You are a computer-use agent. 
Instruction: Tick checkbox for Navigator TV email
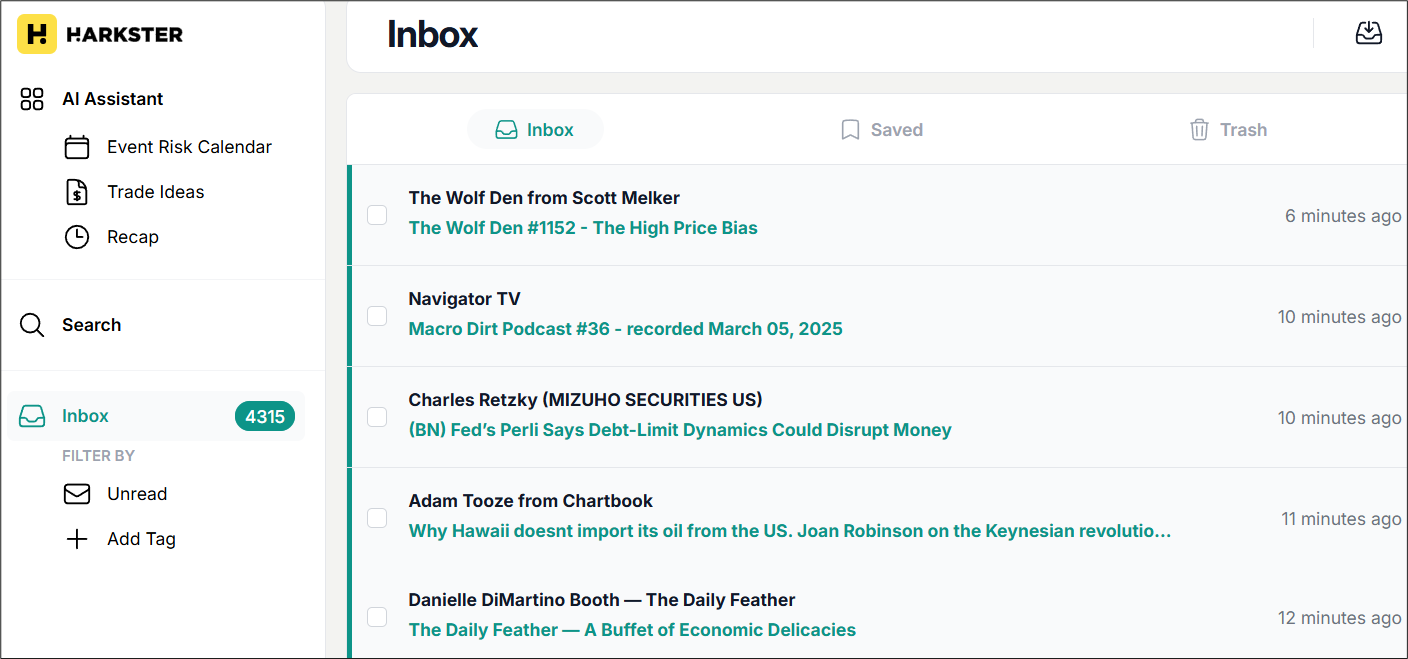377,316
